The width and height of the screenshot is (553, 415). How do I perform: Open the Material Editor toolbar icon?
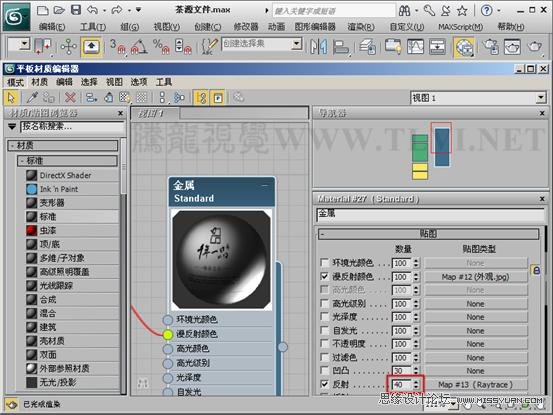click(x=464, y=47)
